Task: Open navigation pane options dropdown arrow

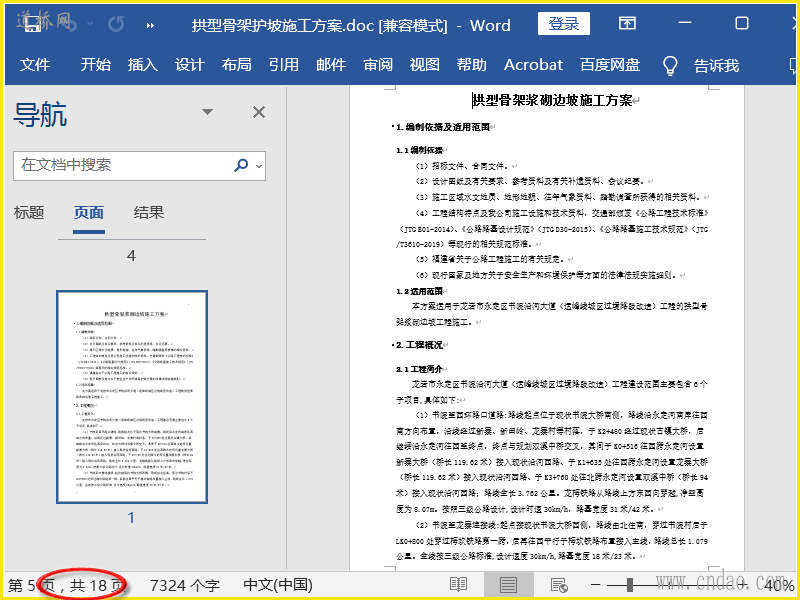Action: tap(207, 112)
